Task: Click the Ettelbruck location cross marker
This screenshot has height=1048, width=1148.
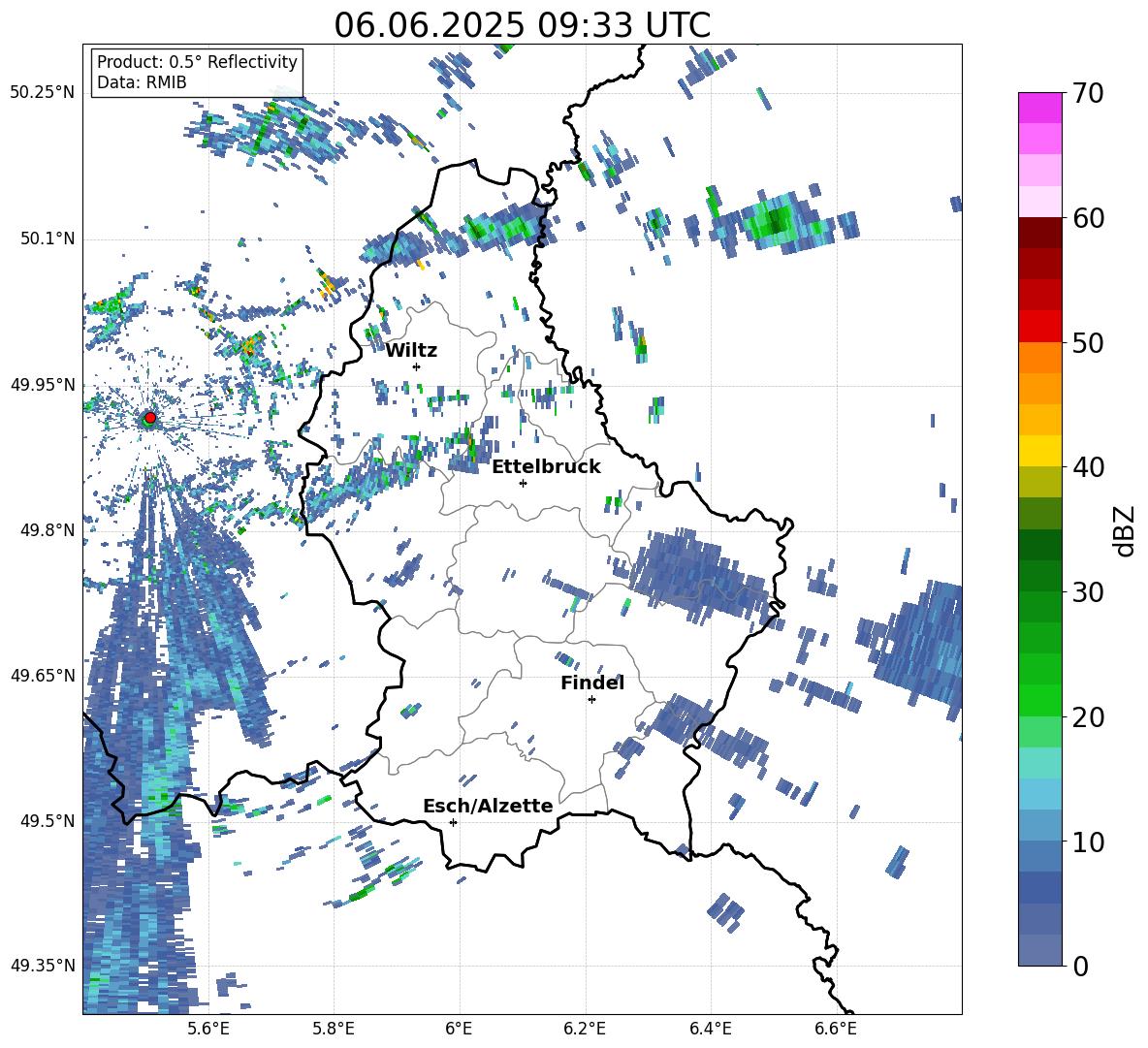Action: (x=523, y=483)
